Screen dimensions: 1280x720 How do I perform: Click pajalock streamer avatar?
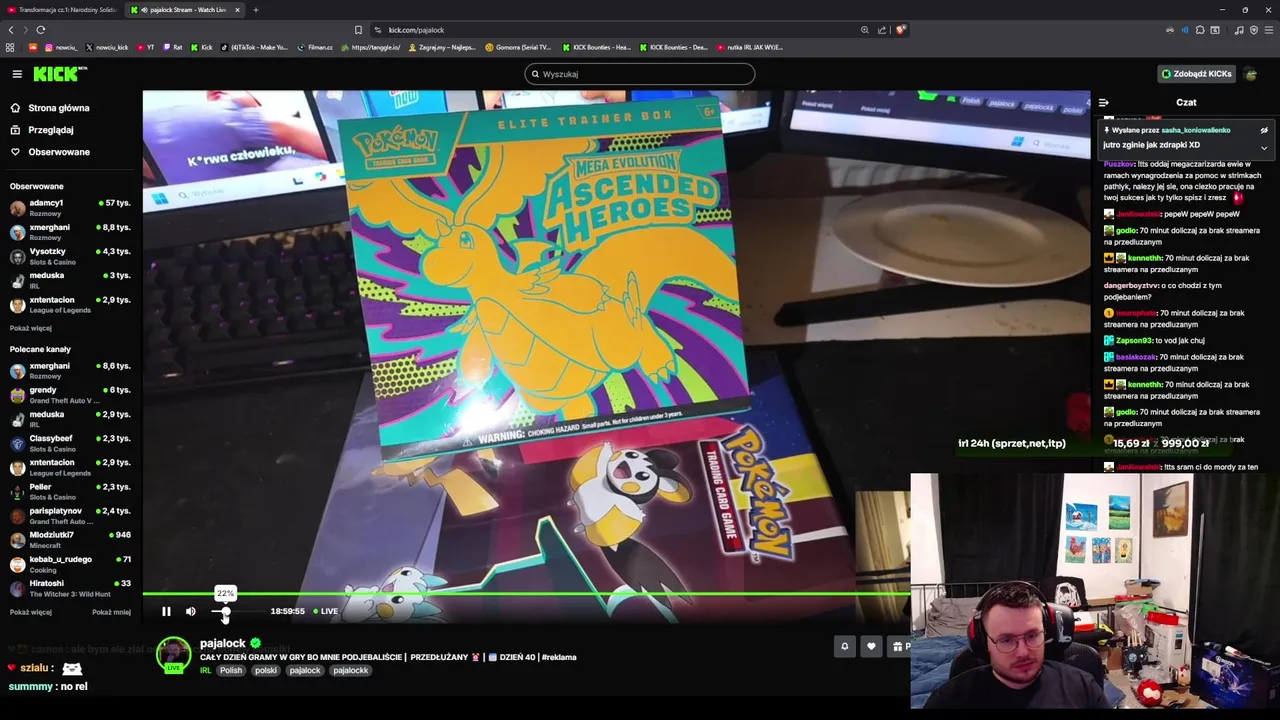(x=173, y=655)
